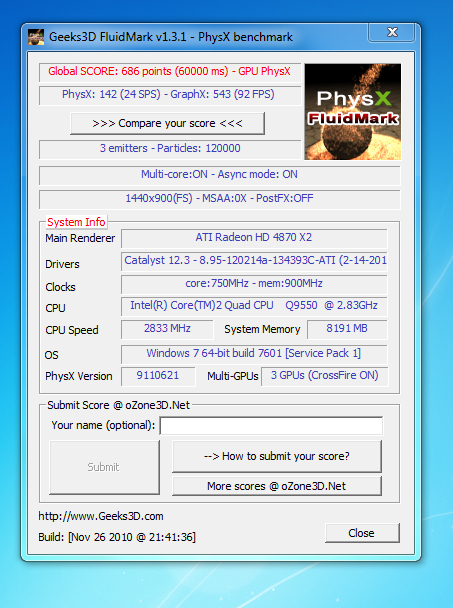453x608 pixels.
Task: Click the 8191 MB system memory field
Action: [347, 329]
